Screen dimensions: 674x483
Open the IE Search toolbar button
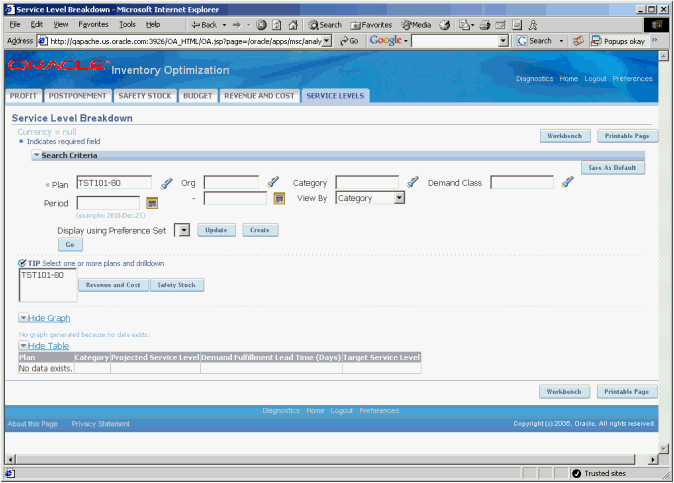pos(325,25)
